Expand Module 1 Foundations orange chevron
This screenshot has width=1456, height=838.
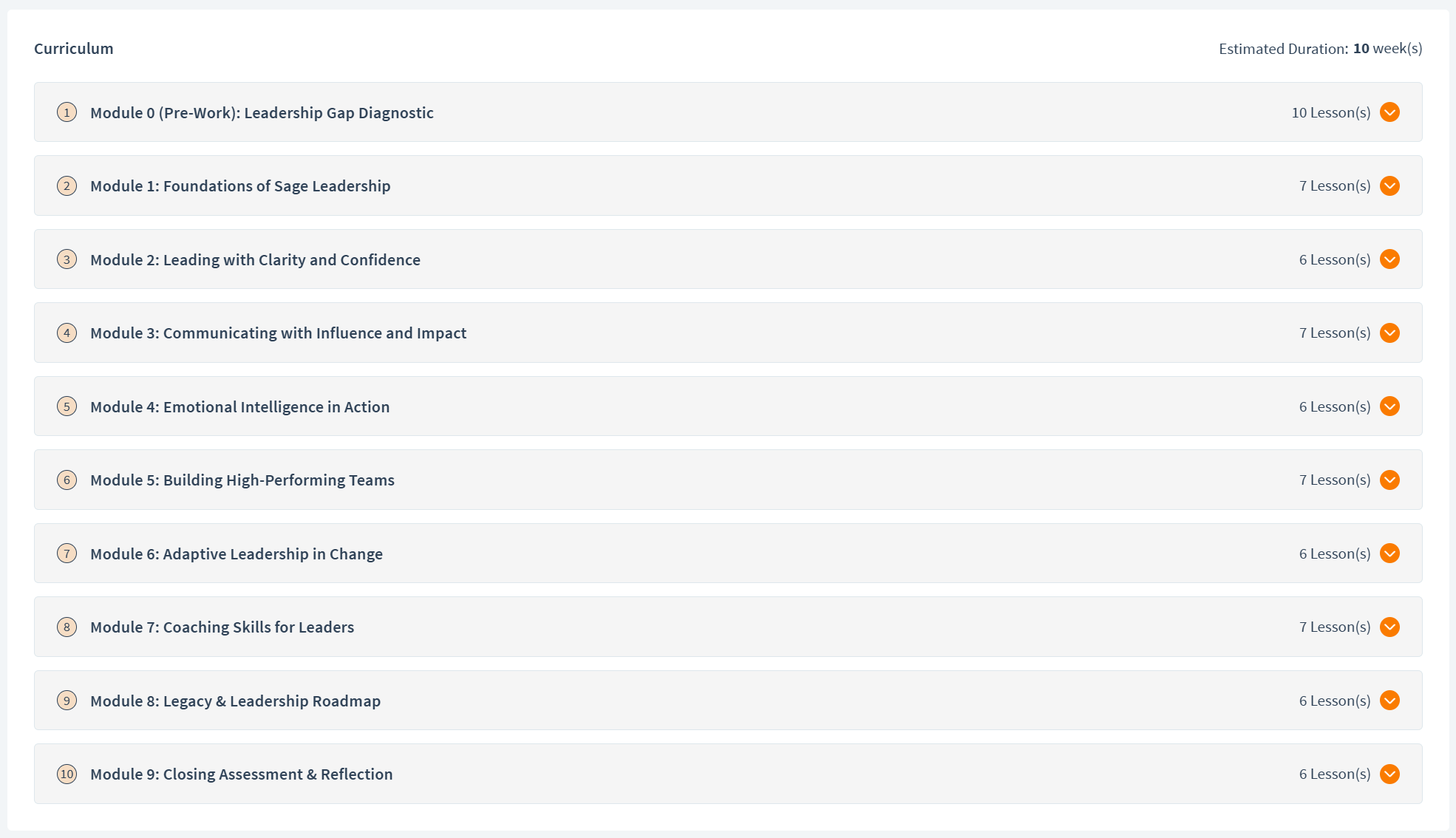pyautogui.click(x=1389, y=185)
